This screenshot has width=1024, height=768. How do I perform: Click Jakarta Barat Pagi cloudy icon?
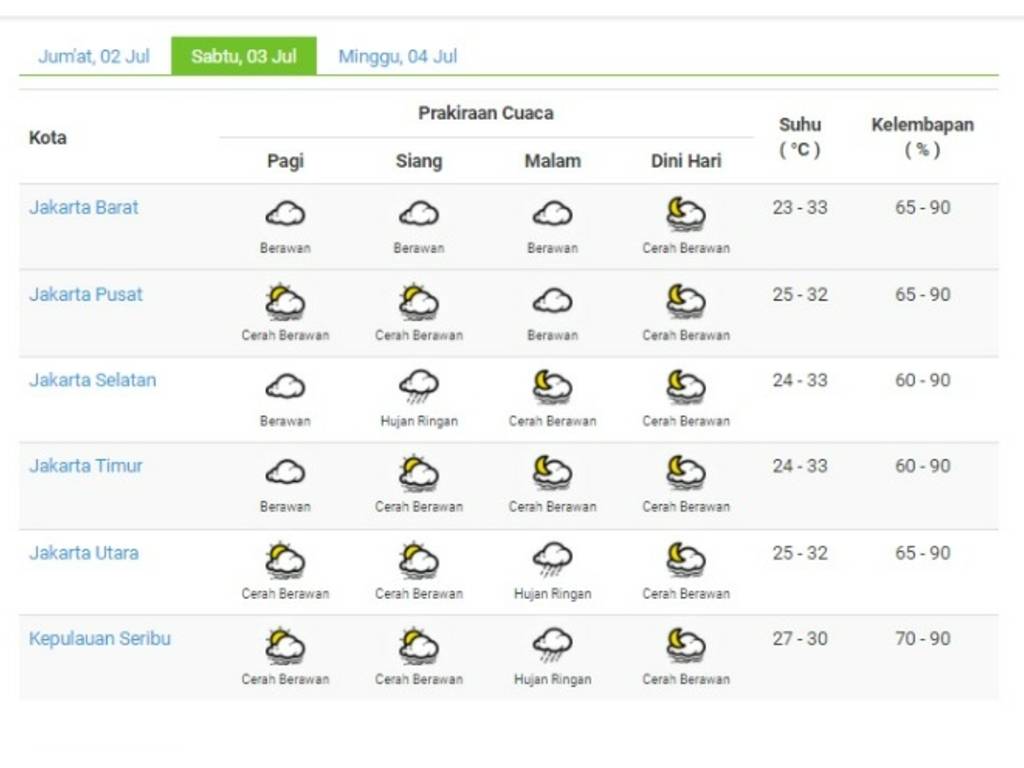(285, 214)
